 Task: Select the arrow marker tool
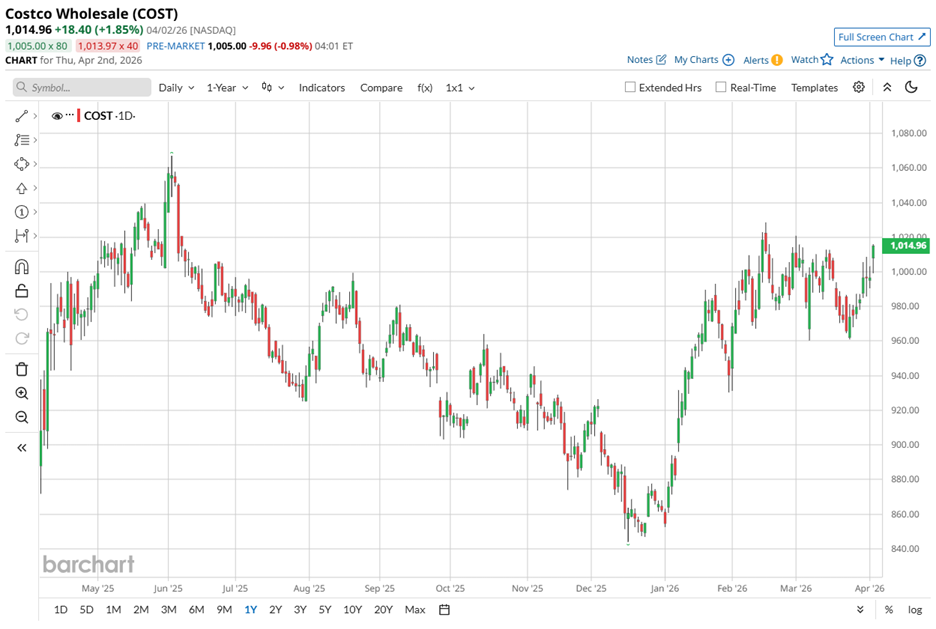[x=21, y=188]
